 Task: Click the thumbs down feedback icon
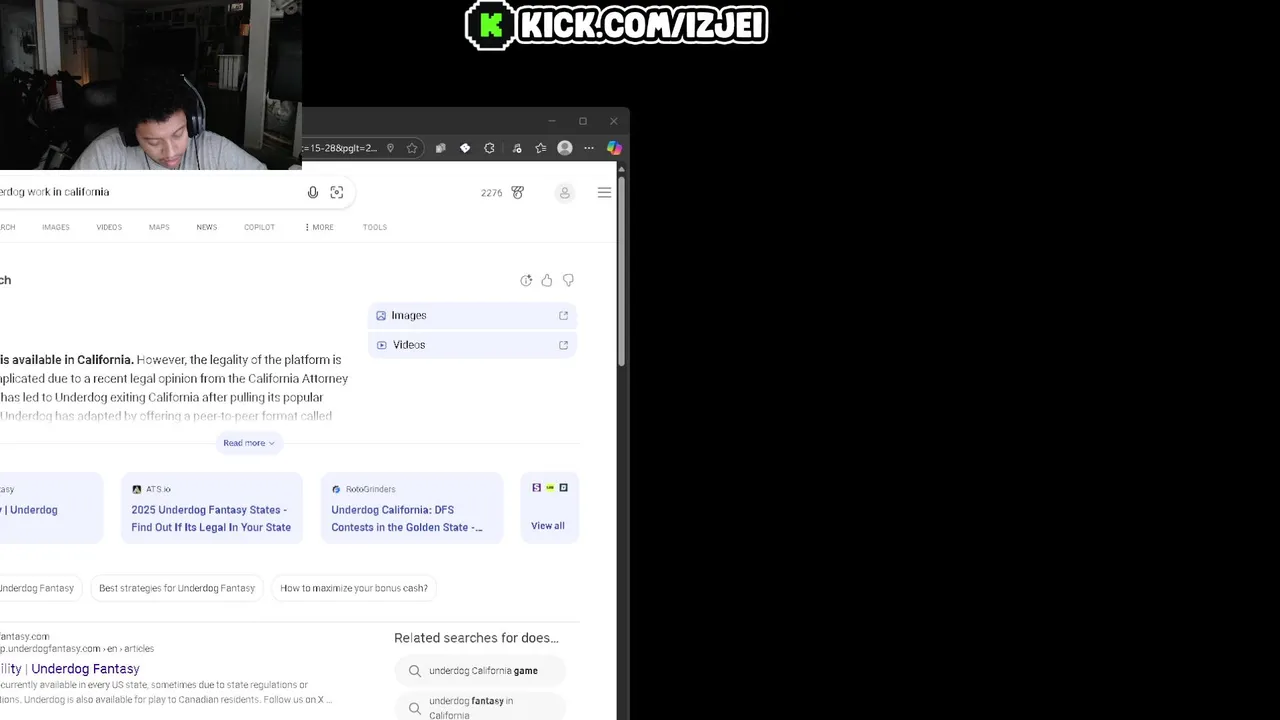[x=568, y=280]
